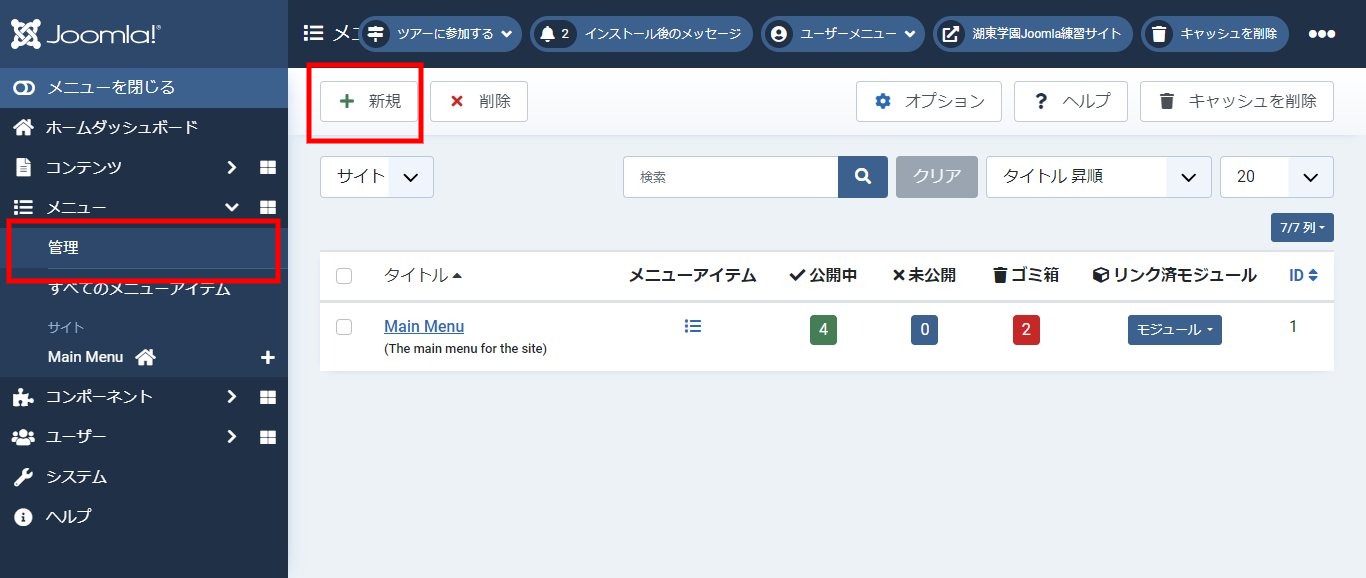Tick the Main Menu row checkbox
1366x578 pixels.
344,327
